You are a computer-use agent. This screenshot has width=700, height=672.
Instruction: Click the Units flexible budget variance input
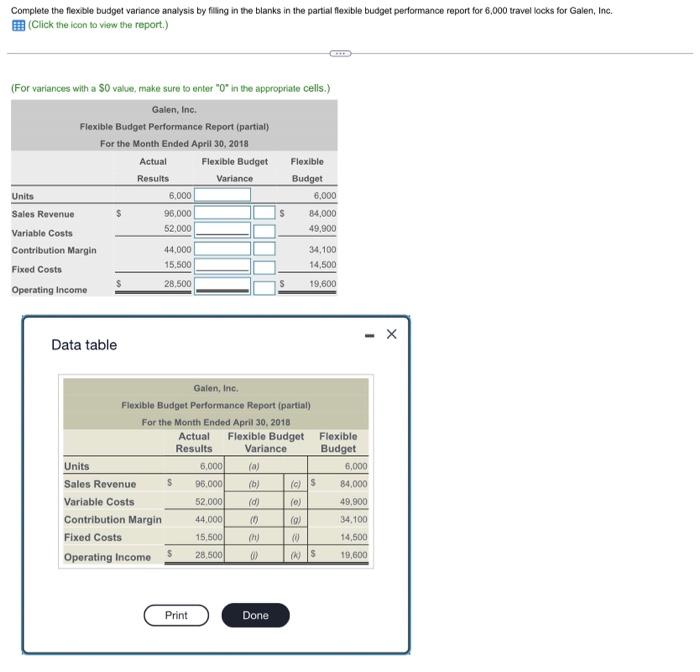click(222, 195)
